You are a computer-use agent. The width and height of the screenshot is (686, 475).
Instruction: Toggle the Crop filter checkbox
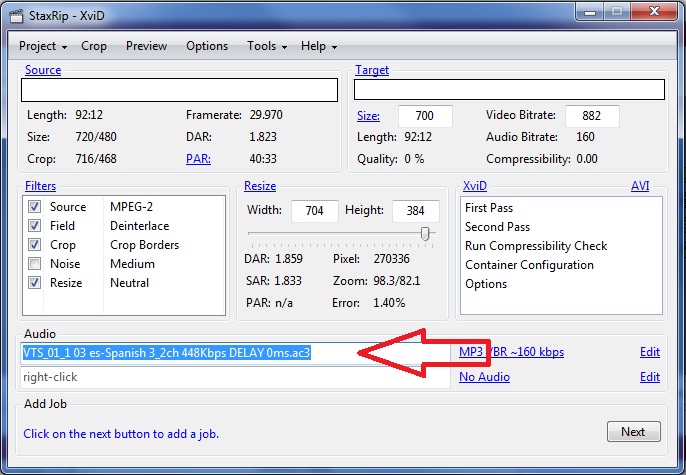point(35,244)
